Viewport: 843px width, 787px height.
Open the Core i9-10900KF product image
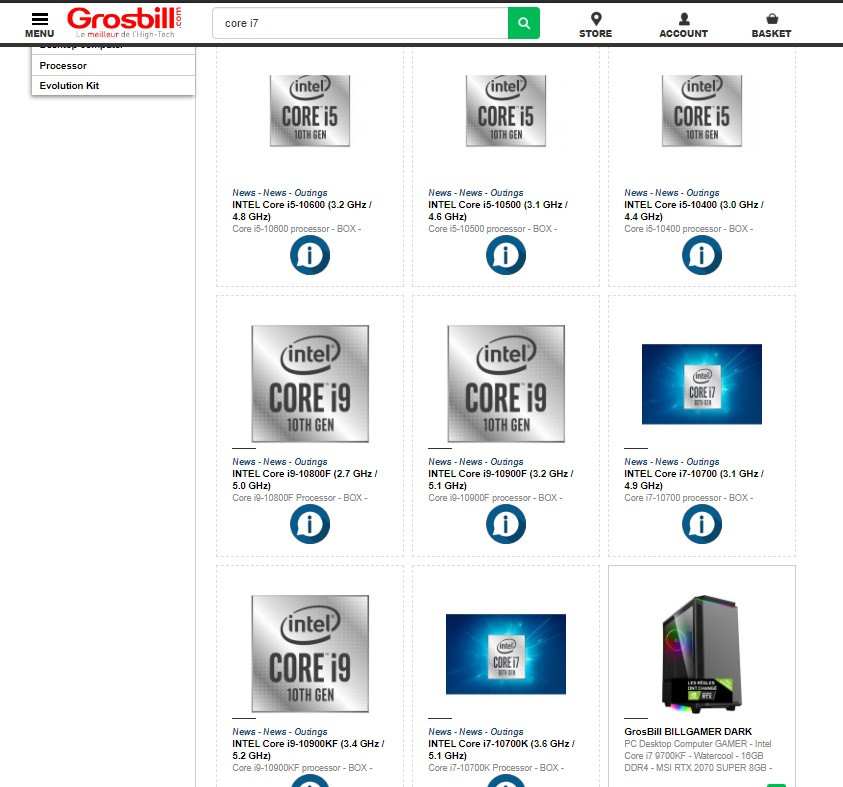(x=310, y=653)
